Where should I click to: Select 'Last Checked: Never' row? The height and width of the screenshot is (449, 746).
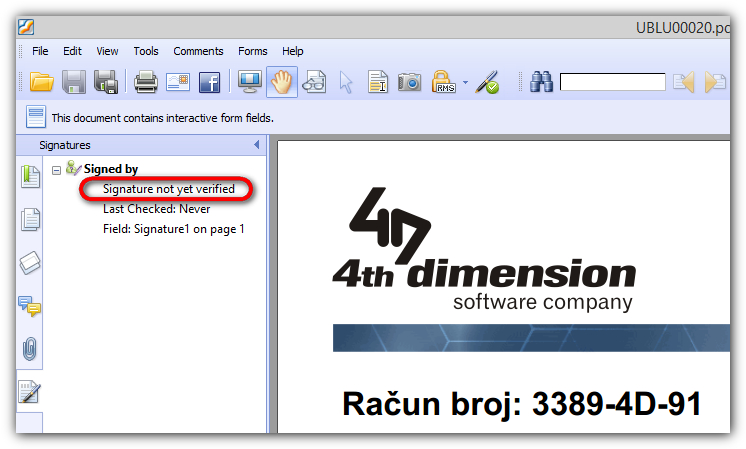[x=157, y=209]
